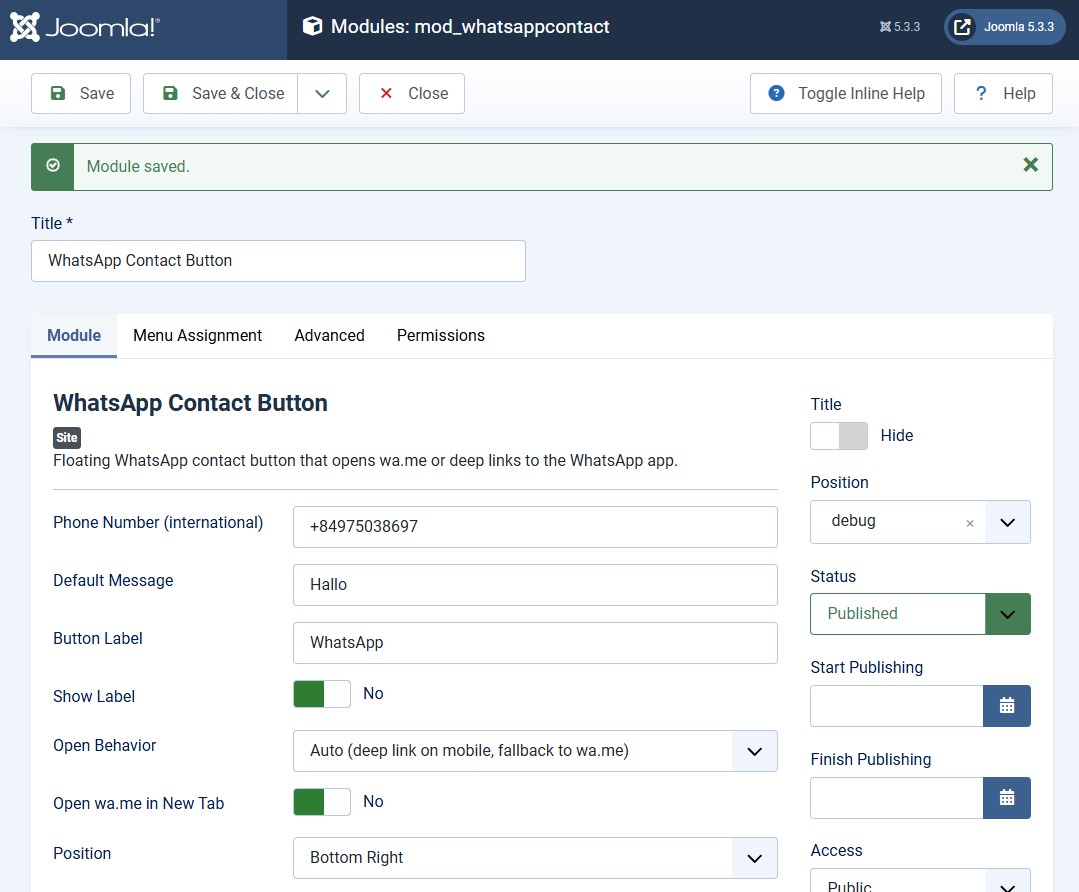Open the Finish Publishing calendar picker
Image resolution: width=1079 pixels, height=892 pixels.
[x=1007, y=798]
